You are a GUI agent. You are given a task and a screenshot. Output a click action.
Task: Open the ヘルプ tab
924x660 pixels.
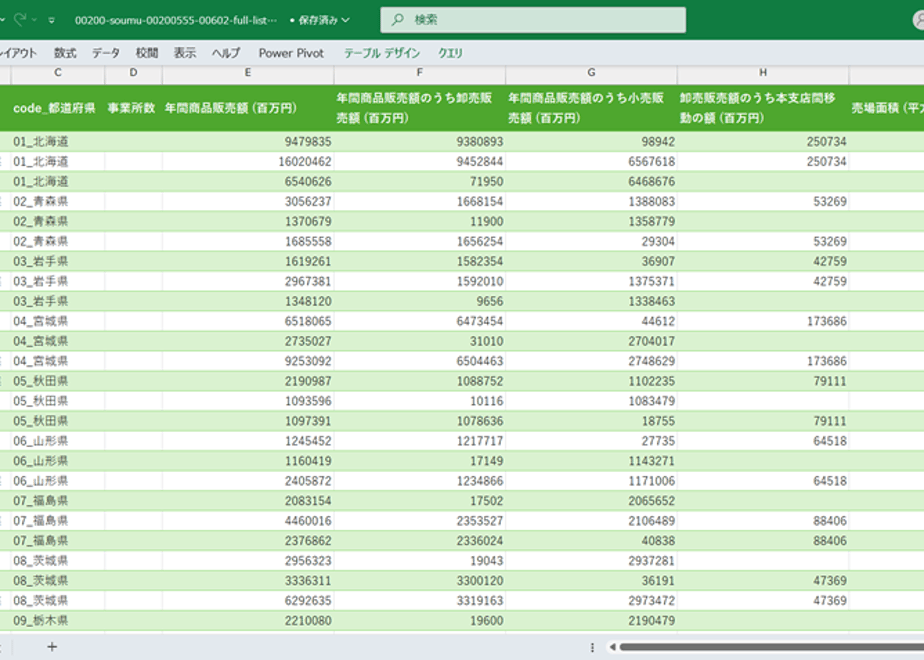(226, 53)
